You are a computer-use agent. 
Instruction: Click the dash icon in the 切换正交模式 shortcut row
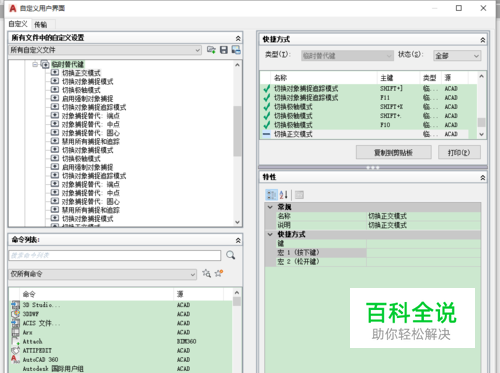click(267, 134)
